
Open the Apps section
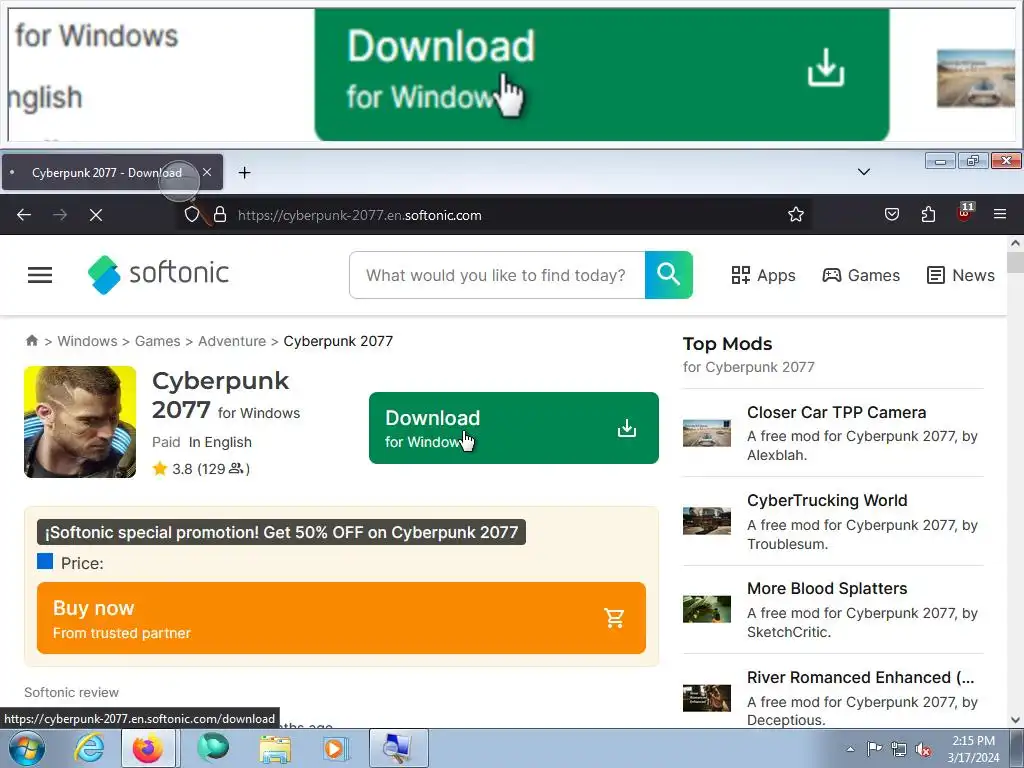(763, 275)
